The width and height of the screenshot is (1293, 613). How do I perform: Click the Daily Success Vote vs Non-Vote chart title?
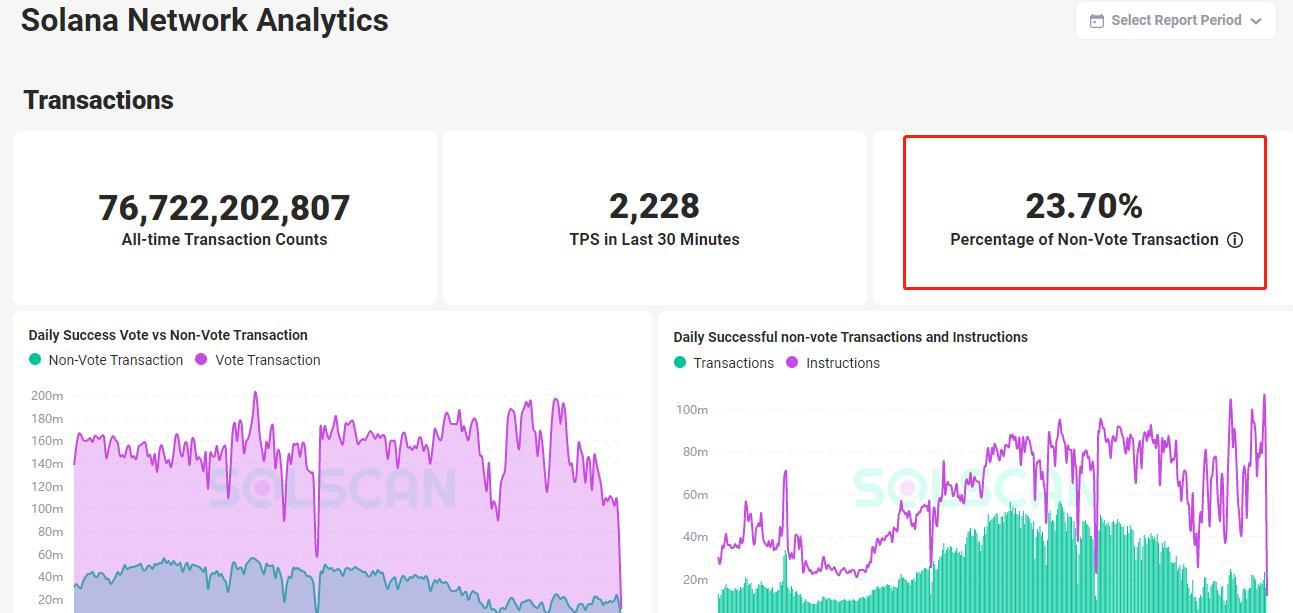pyautogui.click(x=168, y=335)
